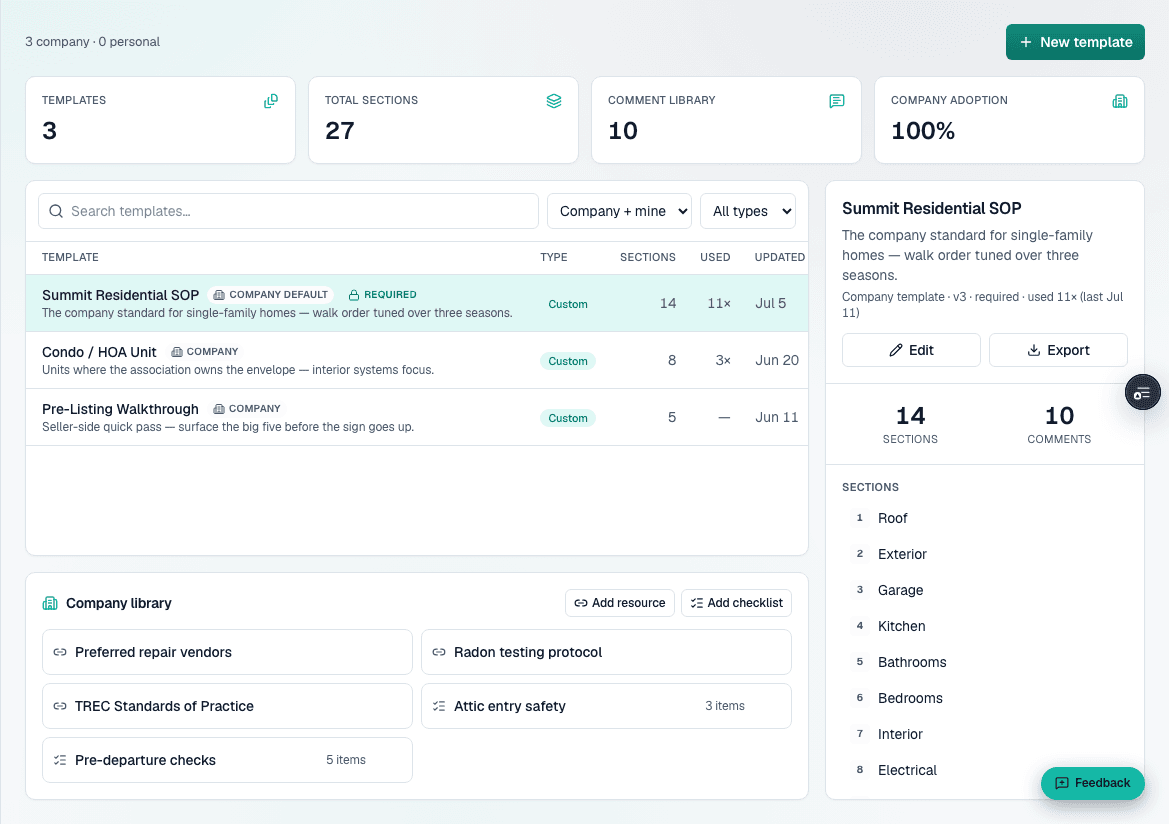The height and width of the screenshot is (824, 1169).
Task: Click the 14 SECTIONS count
Action: [910, 424]
